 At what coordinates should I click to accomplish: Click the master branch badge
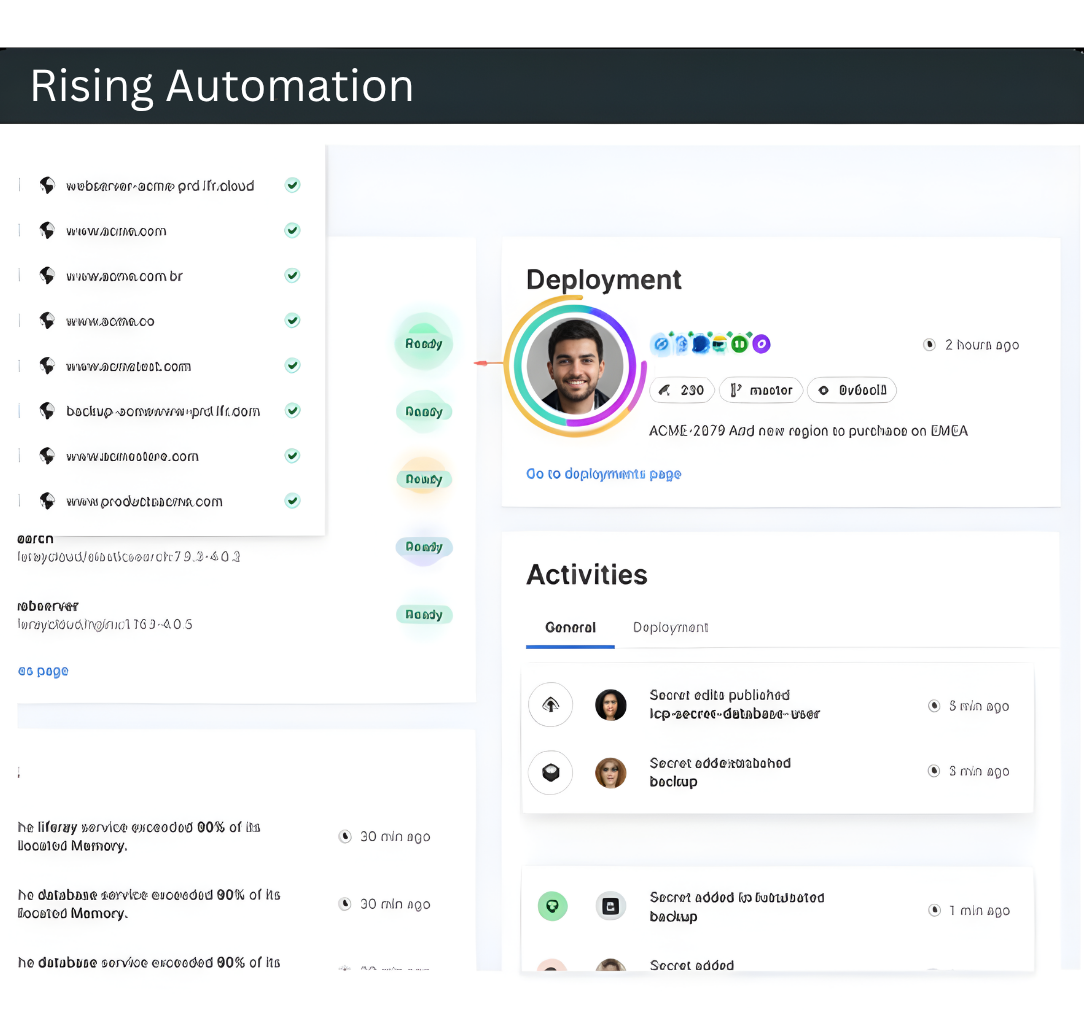761,391
